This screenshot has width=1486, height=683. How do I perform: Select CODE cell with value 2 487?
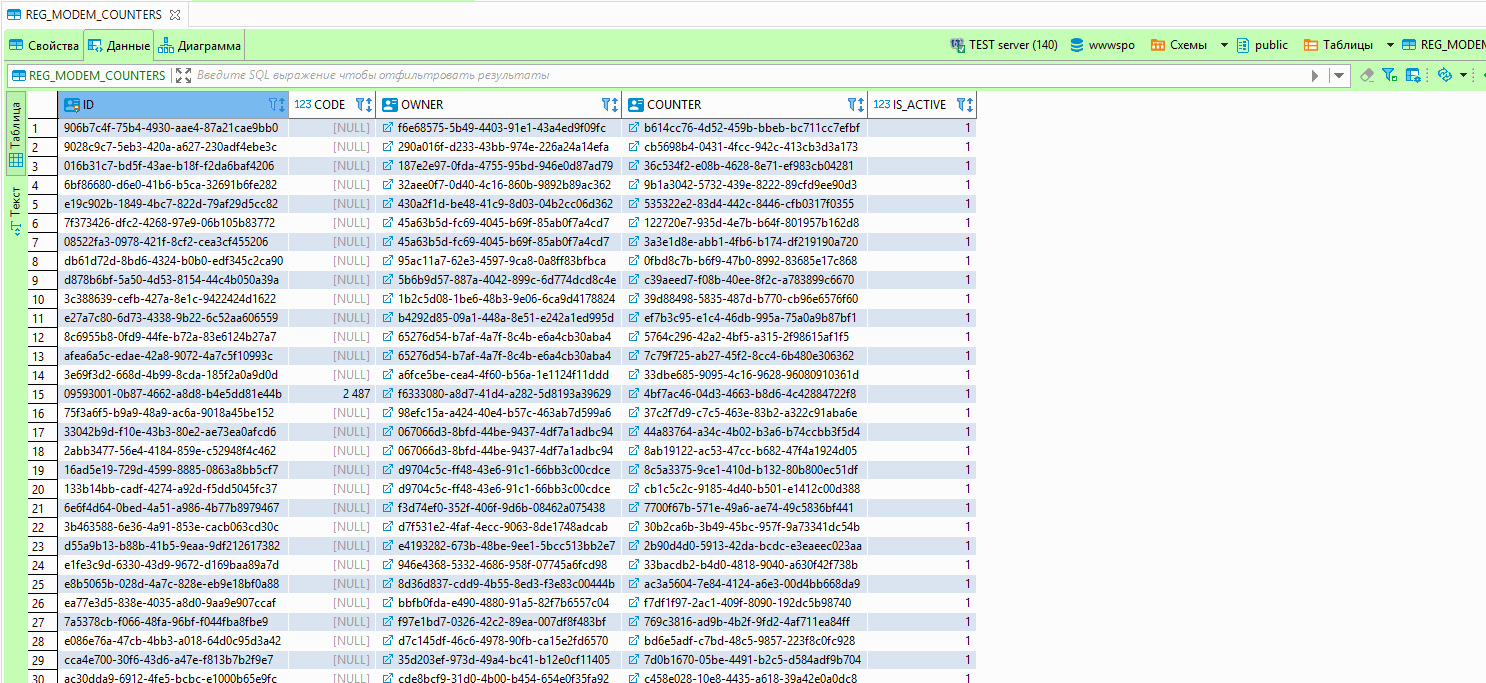(333, 394)
